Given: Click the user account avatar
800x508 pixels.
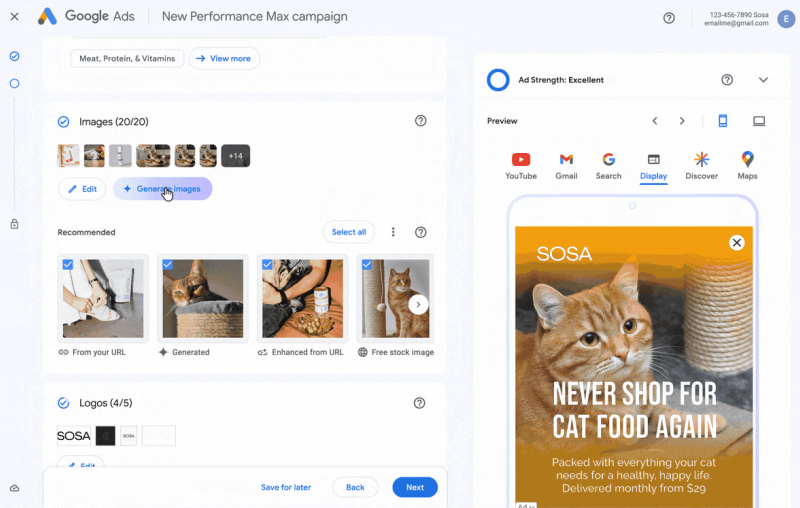Looking at the screenshot, I should point(785,18).
